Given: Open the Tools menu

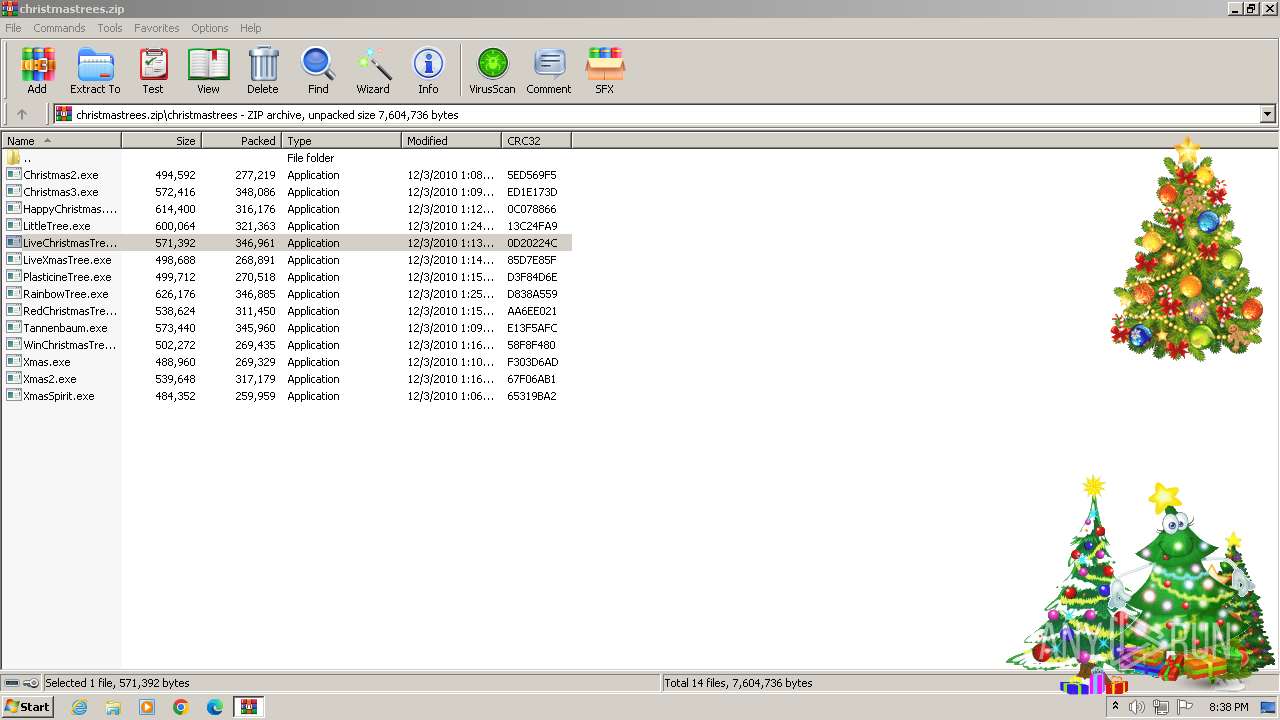Looking at the screenshot, I should (110, 28).
